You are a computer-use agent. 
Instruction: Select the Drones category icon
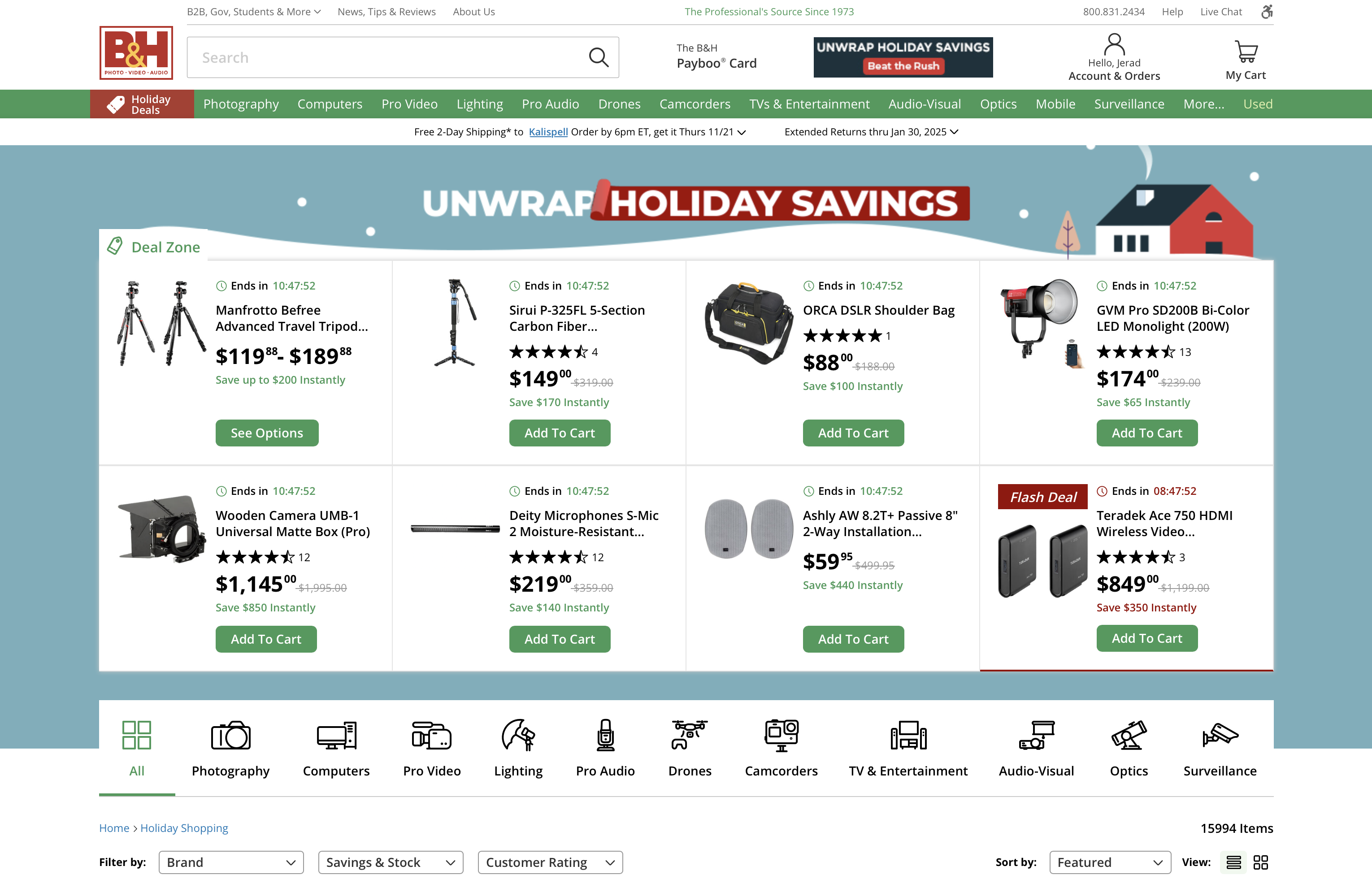690,735
